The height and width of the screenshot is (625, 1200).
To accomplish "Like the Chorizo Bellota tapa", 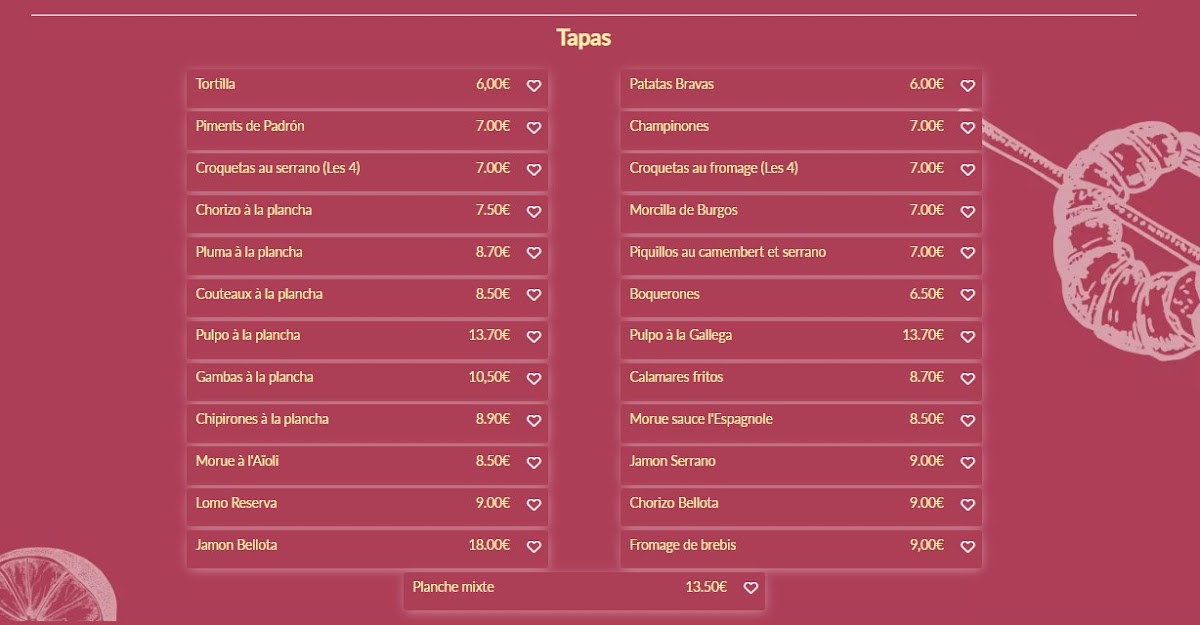I will [968, 505].
